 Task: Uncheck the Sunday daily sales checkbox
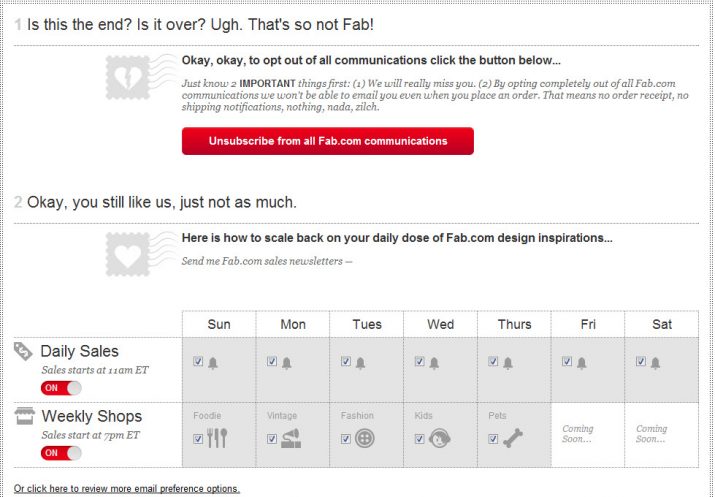198,362
